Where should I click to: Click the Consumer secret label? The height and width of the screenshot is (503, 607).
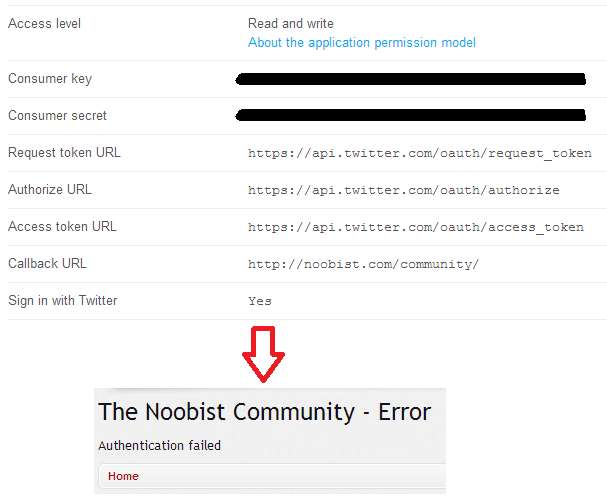click(x=57, y=116)
